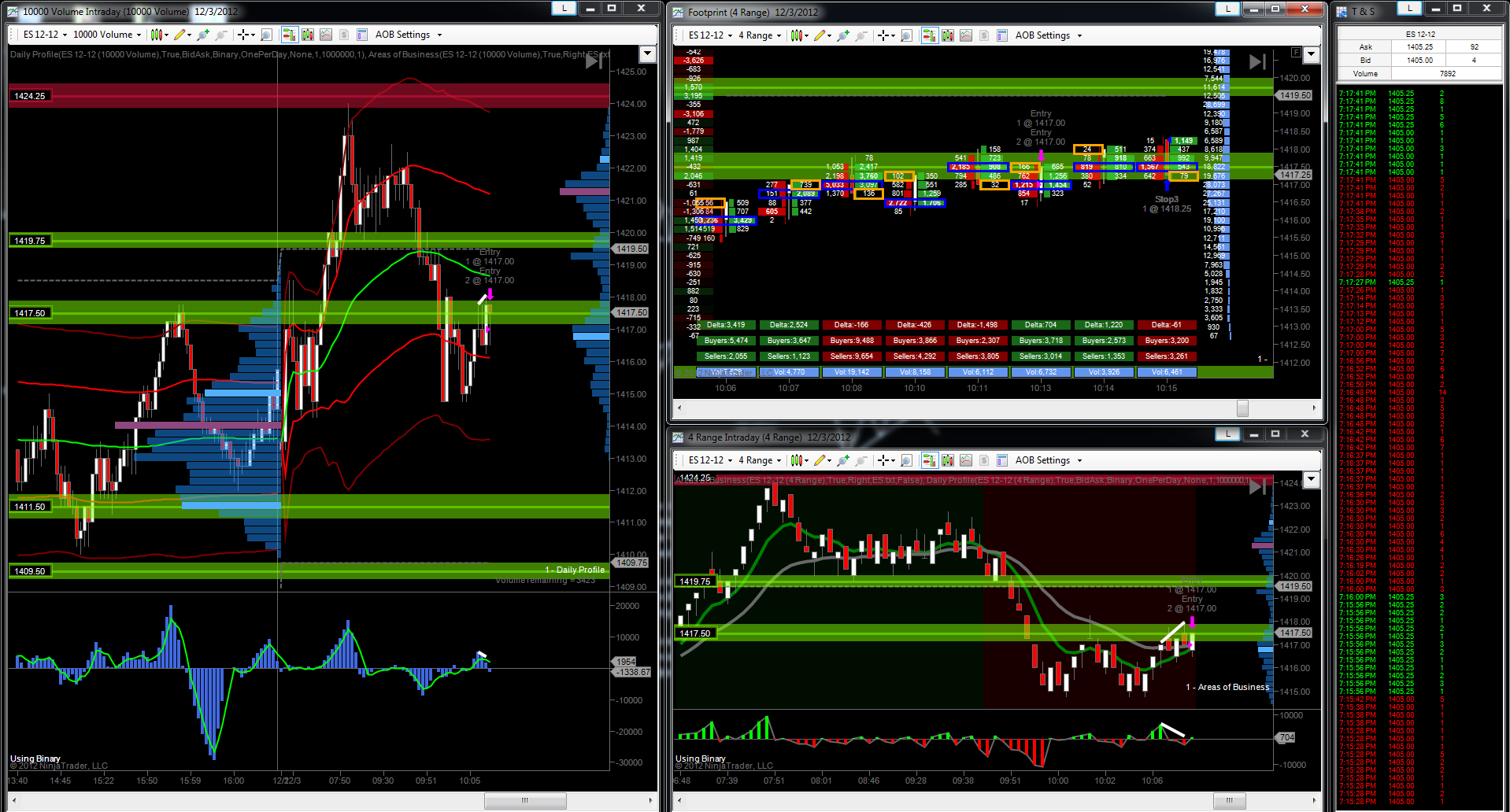Click the Bid price 1405.00 in T & S
Viewport: 1510px width, 812px height.
(1419, 60)
